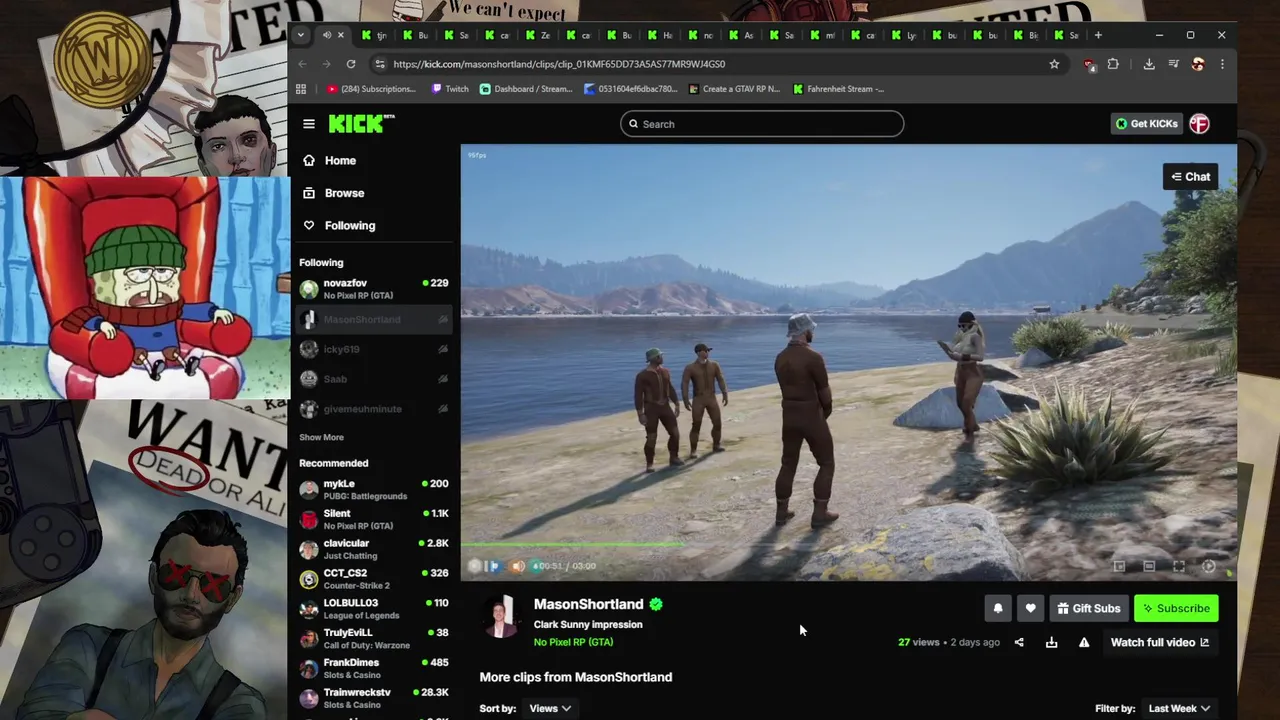Image resolution: width=1280 pixels, height=720 pixels.
Task: Open the Kick sidebar hamburger menu
Action: [x=309, y=124]
